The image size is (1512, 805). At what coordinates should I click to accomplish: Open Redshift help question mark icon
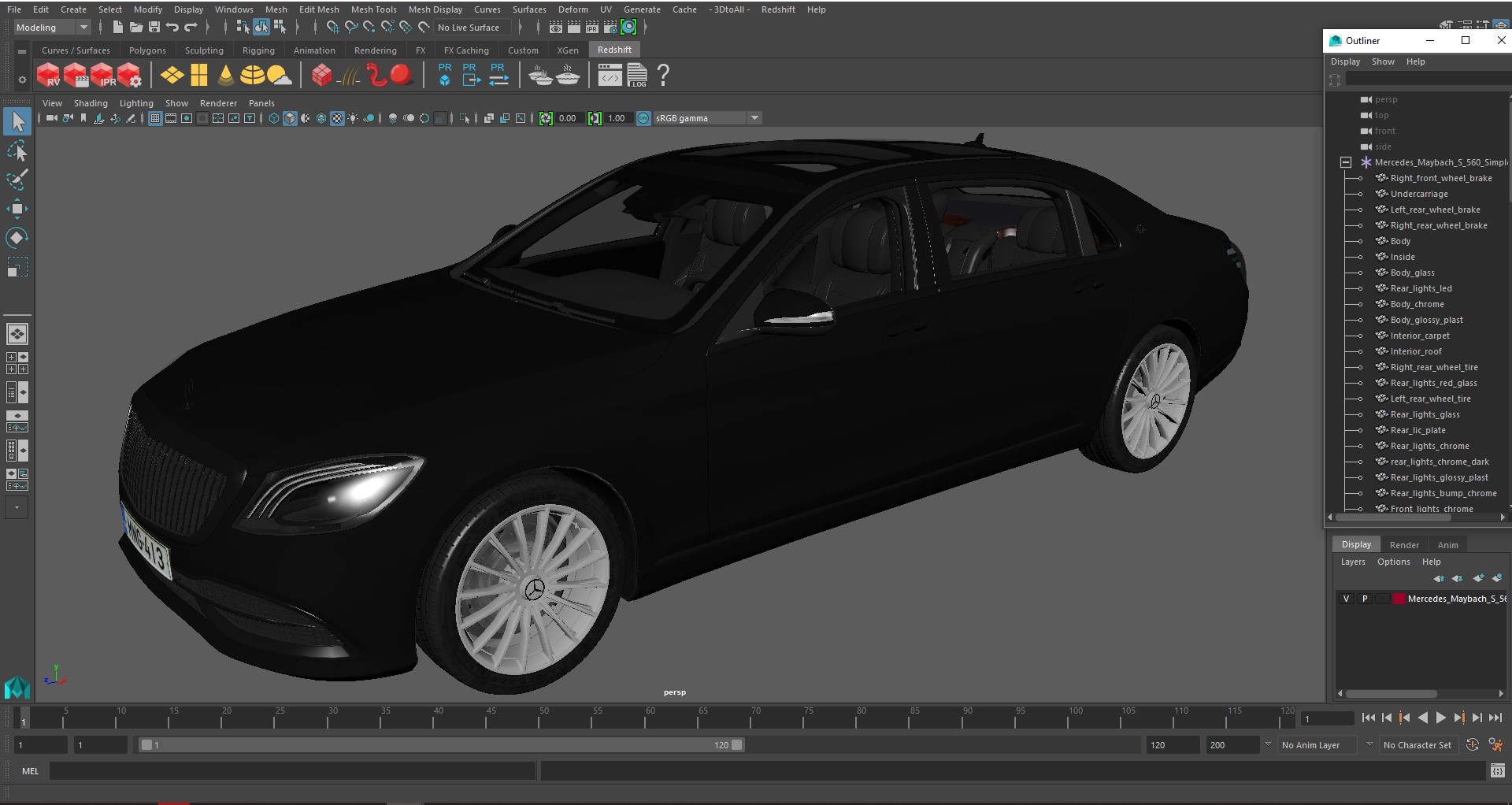click(663, 76)
